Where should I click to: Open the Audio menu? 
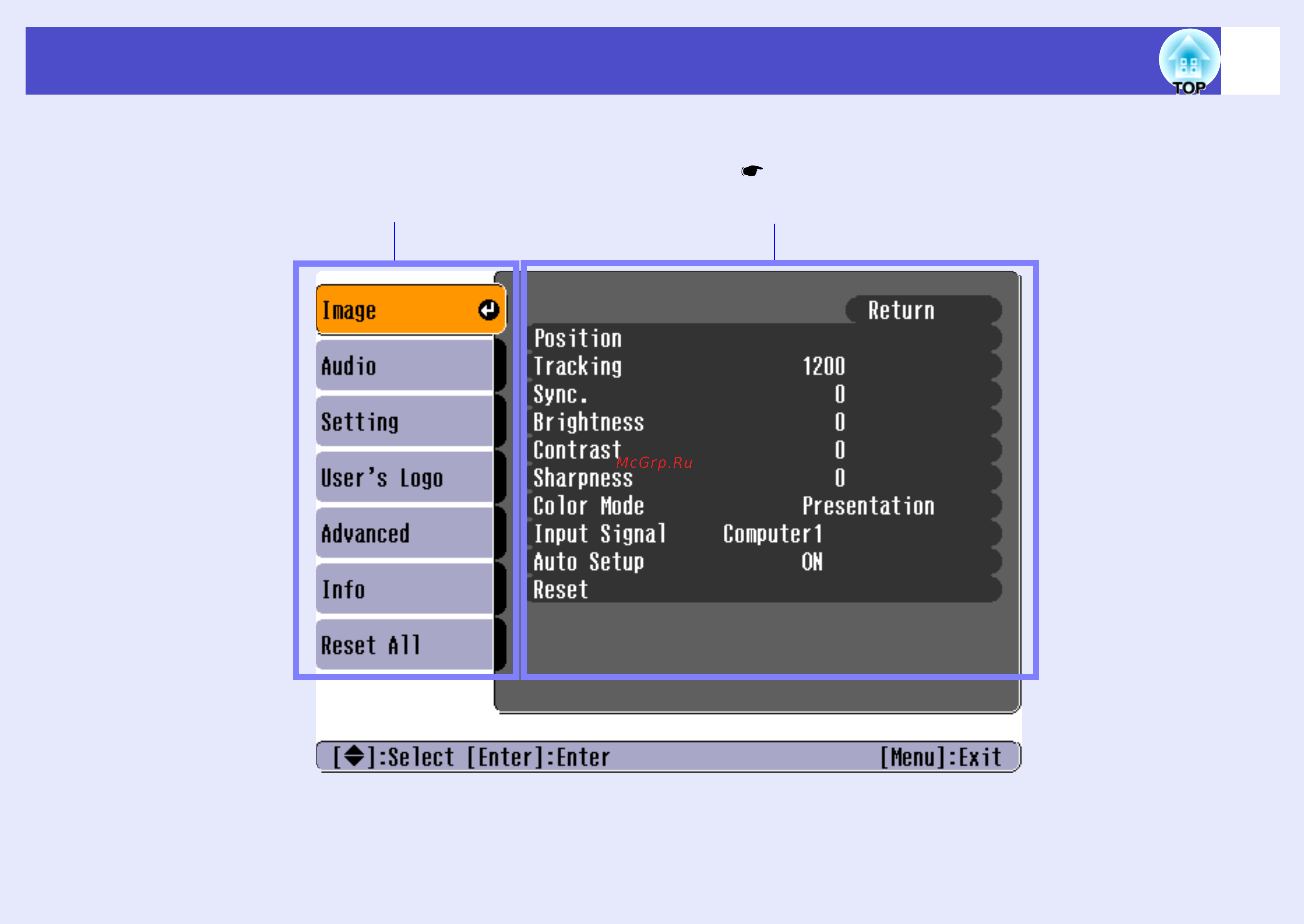tap(405, 365)
